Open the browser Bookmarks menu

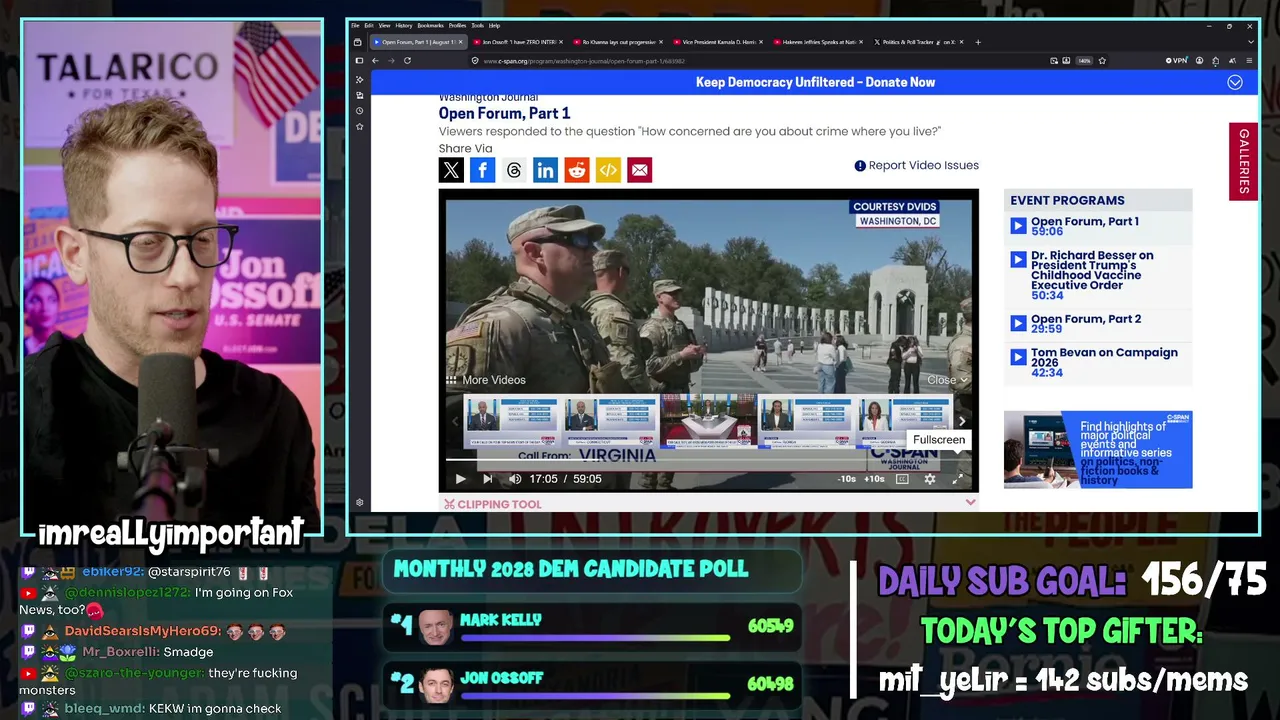(x=431, y=25)
